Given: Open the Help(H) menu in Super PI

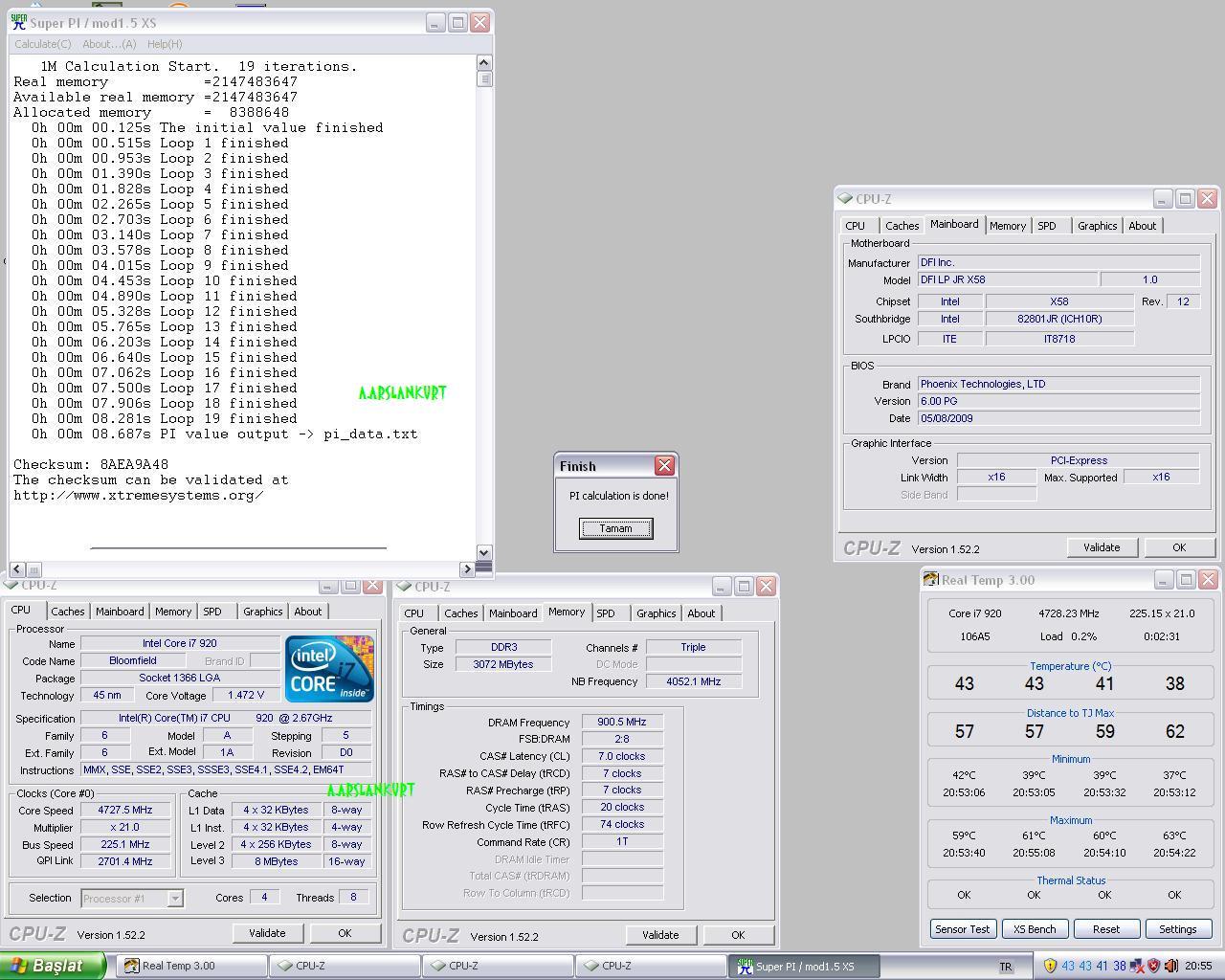Looking at the screenshot, I should [165, 44].
